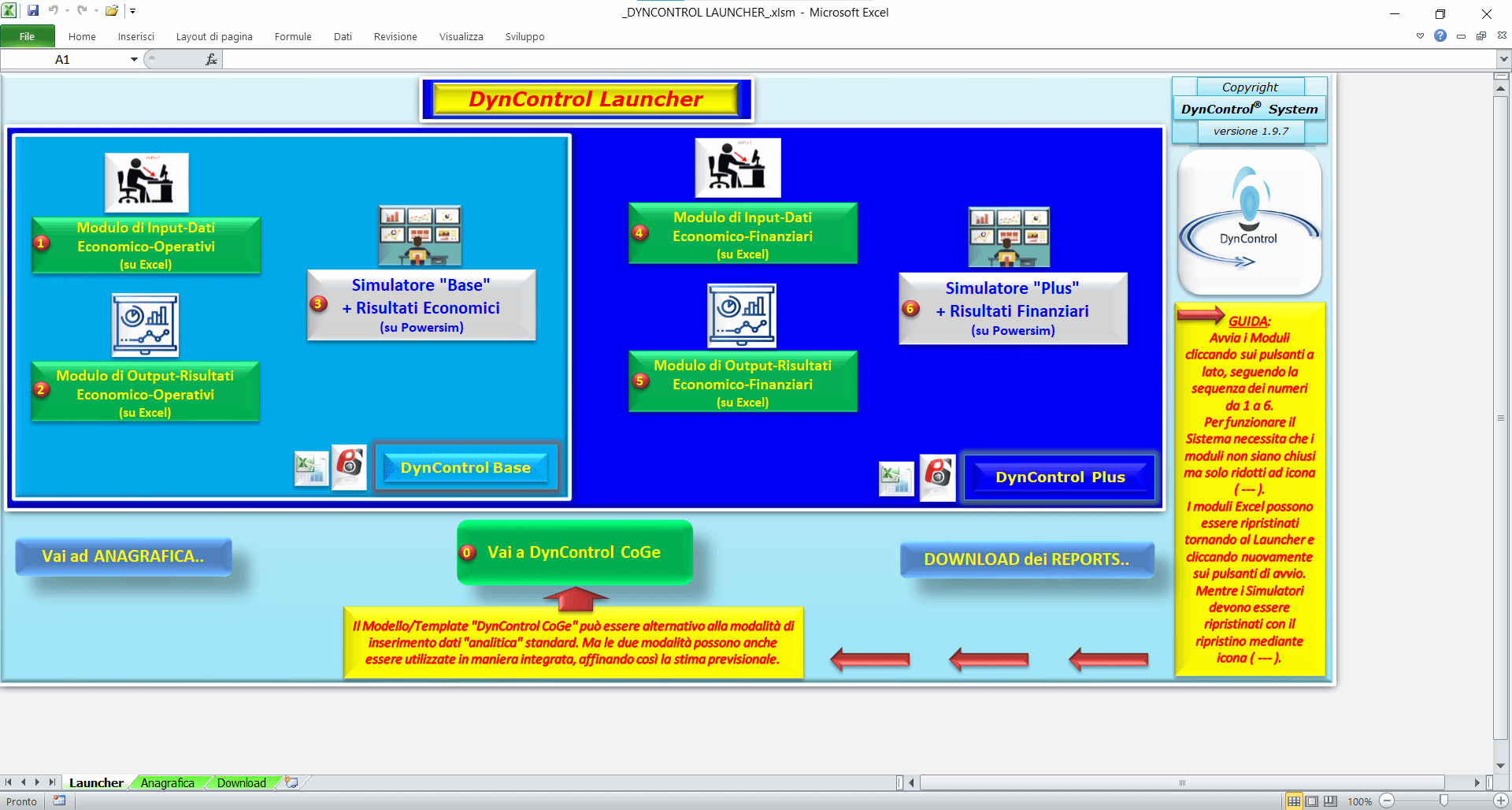Click the DynControl Launcher title banner
The width and height of the screenshot is (1512, 810).
click(x=586, y=99)
